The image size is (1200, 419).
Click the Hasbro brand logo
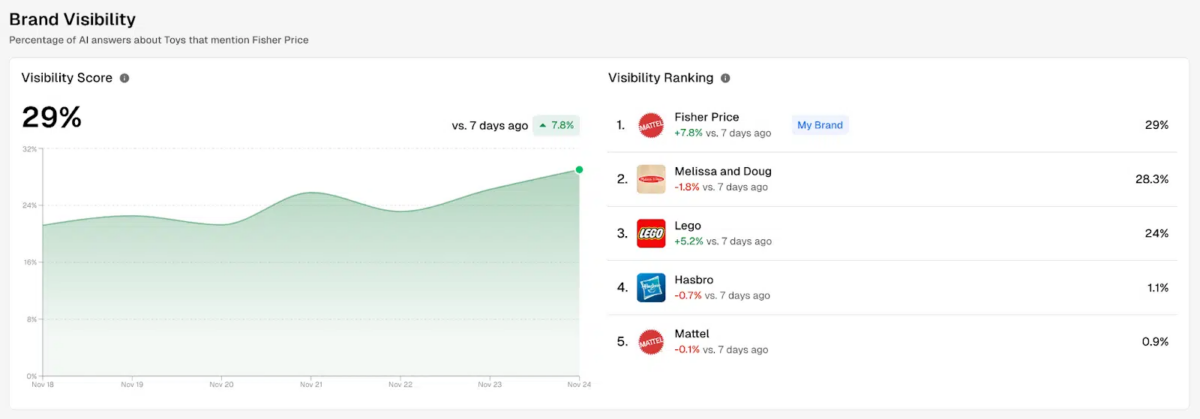(651, 287)
